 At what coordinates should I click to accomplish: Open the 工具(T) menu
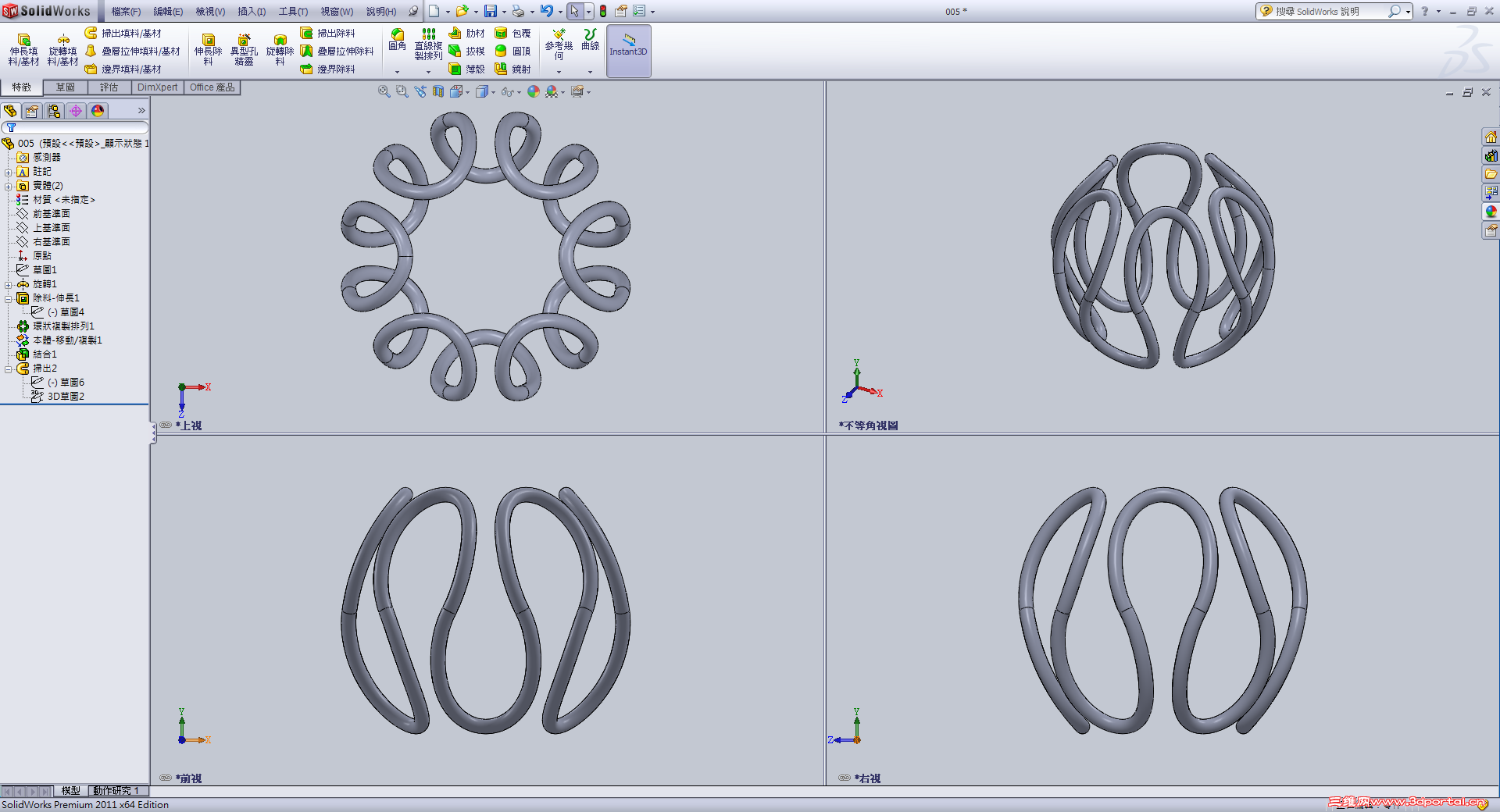click(293, 12)
